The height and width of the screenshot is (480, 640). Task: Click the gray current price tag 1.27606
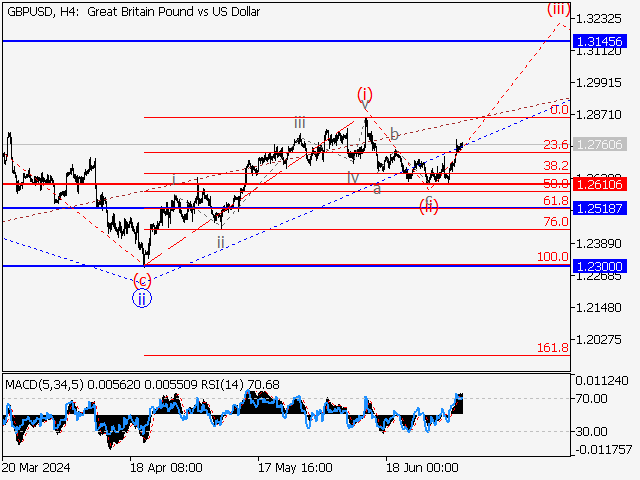pos(600,144)
